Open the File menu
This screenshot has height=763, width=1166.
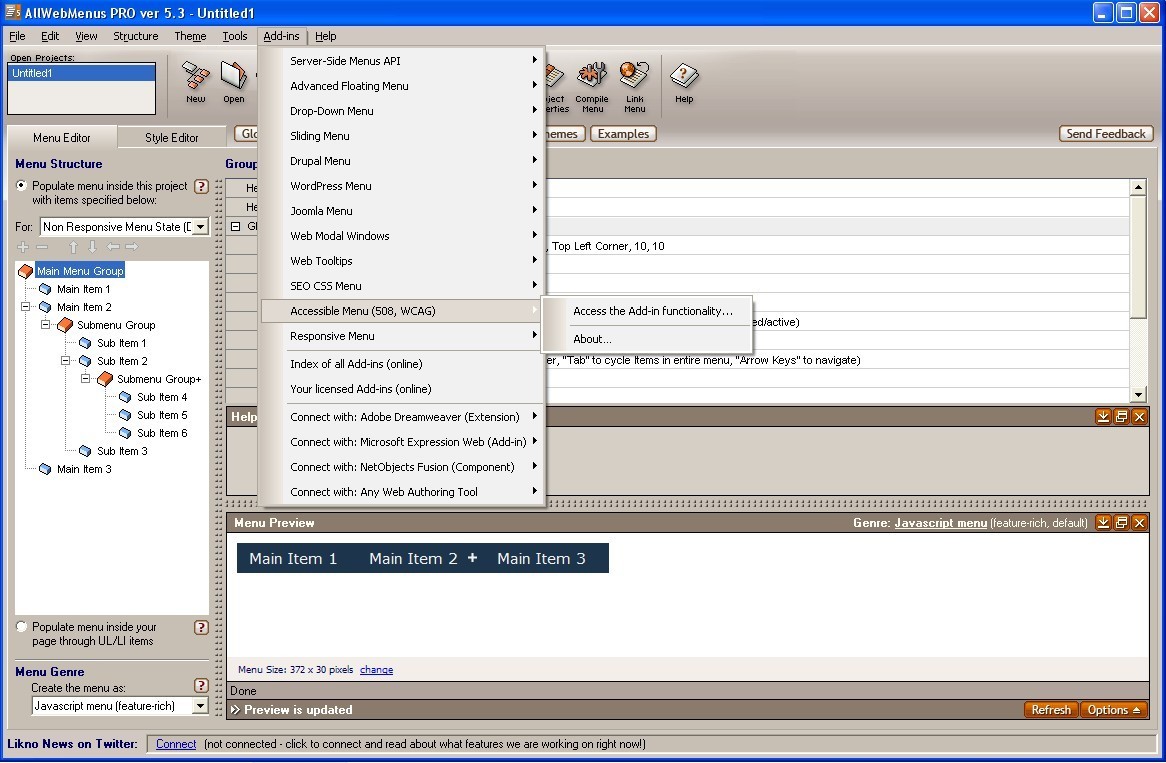click(17, 36)
